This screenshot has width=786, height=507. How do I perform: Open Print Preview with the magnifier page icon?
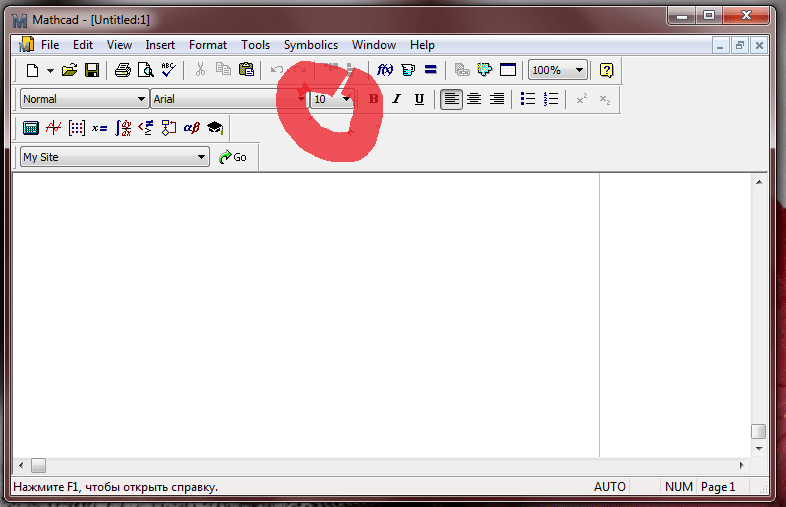(x=145, y=70)
